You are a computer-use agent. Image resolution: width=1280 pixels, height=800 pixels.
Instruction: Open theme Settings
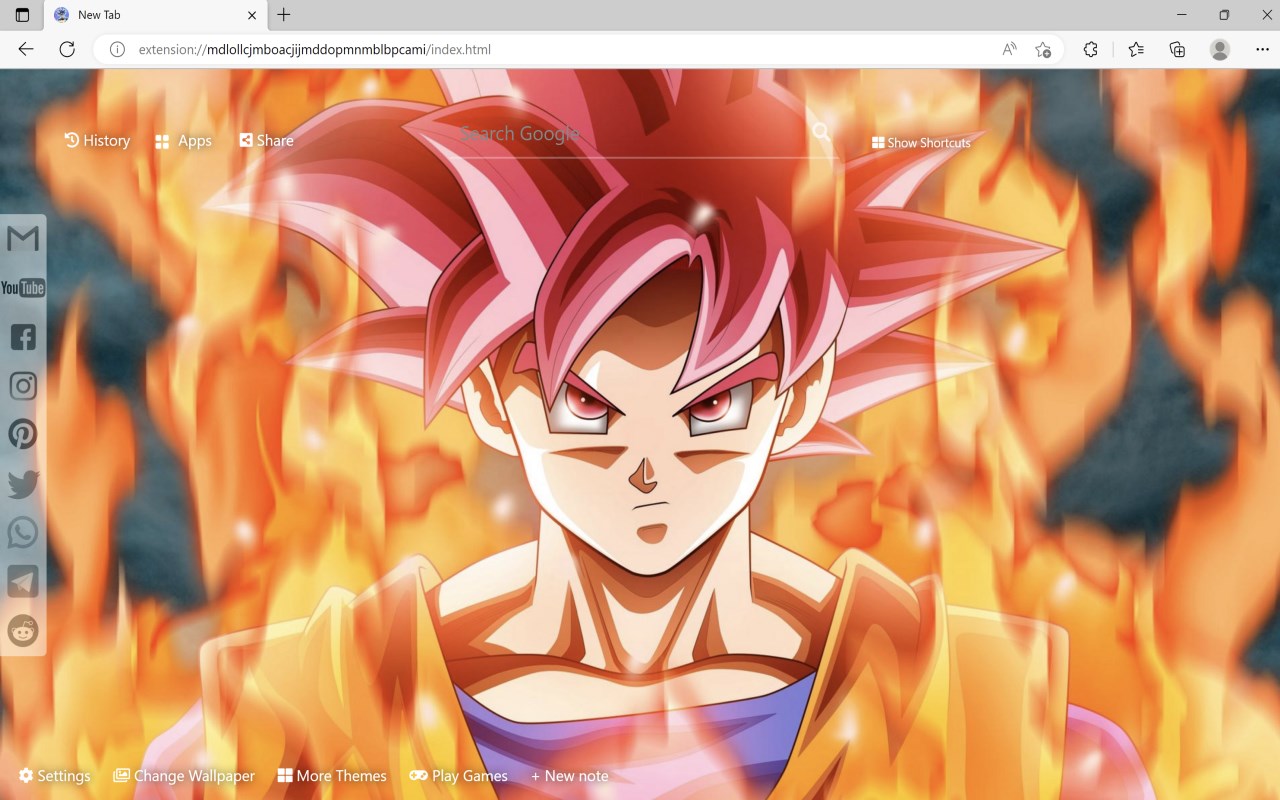55,776
